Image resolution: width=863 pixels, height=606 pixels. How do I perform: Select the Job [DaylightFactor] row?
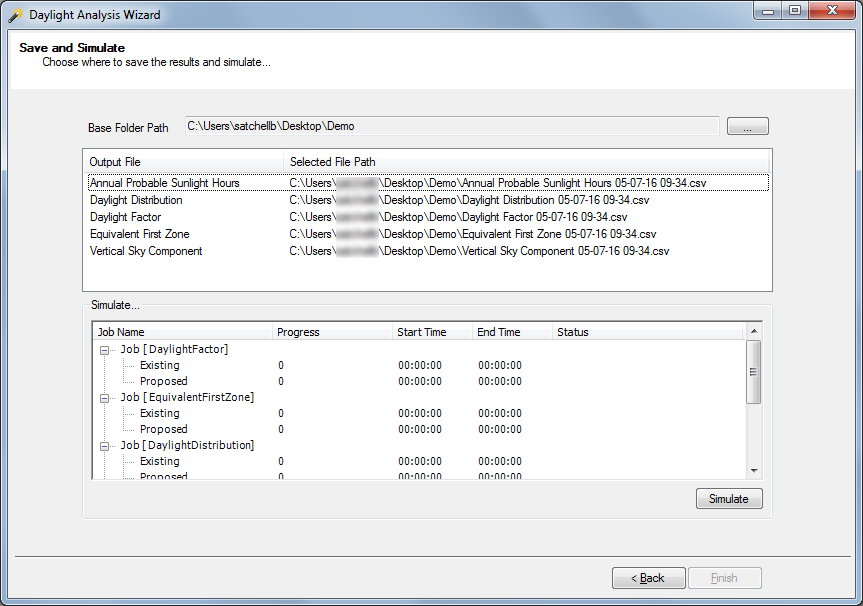pyautogui.click(x=174, y=349)
